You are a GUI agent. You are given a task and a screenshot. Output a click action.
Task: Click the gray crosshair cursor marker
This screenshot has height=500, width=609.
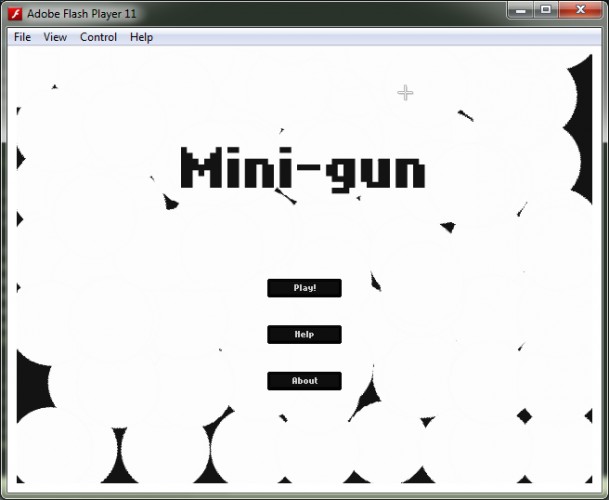pos(405,93)
